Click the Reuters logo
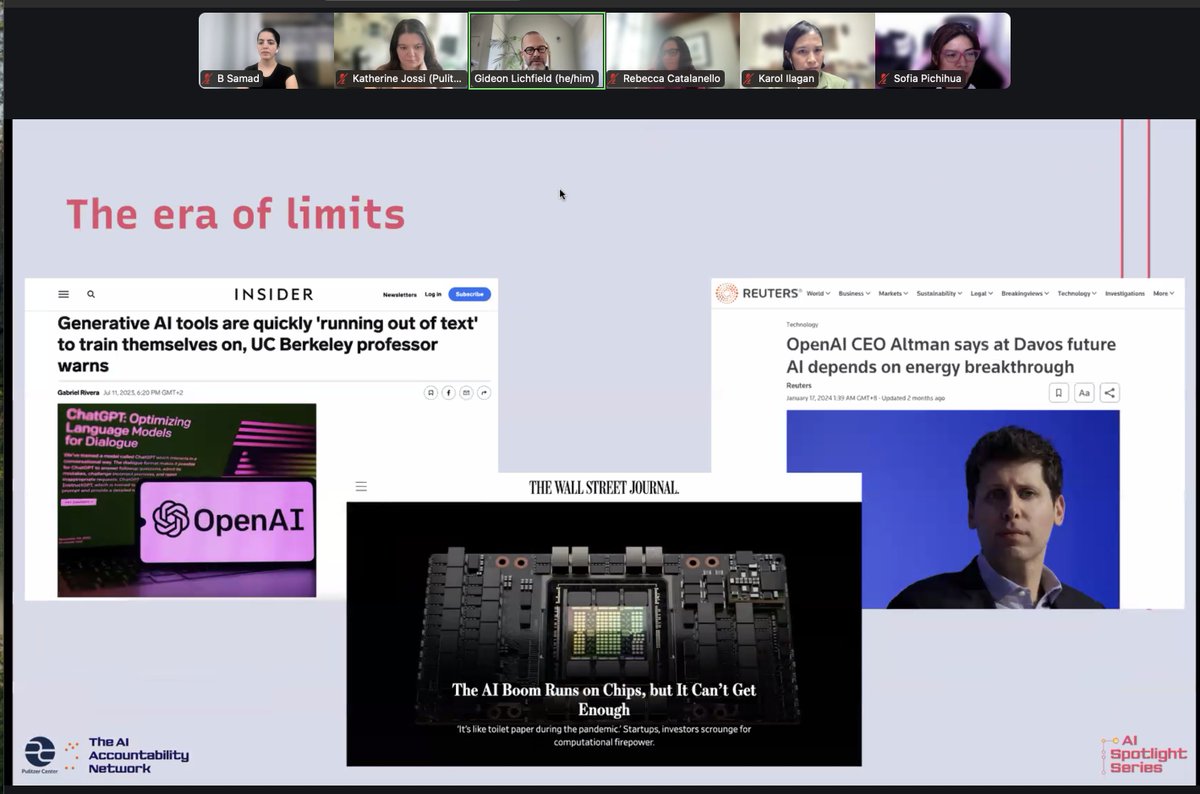This screenshot has height=794, width=1200. click(759, 293)
